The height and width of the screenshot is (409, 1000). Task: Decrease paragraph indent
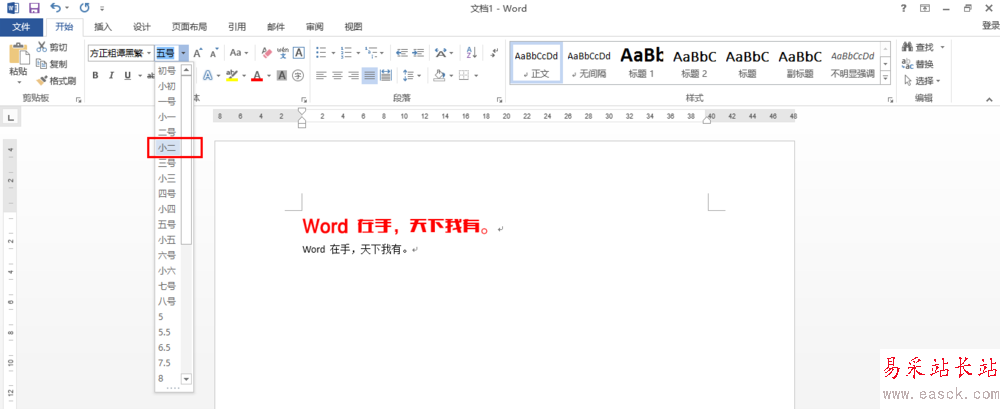pyautogui.click(x=402, y=52)
